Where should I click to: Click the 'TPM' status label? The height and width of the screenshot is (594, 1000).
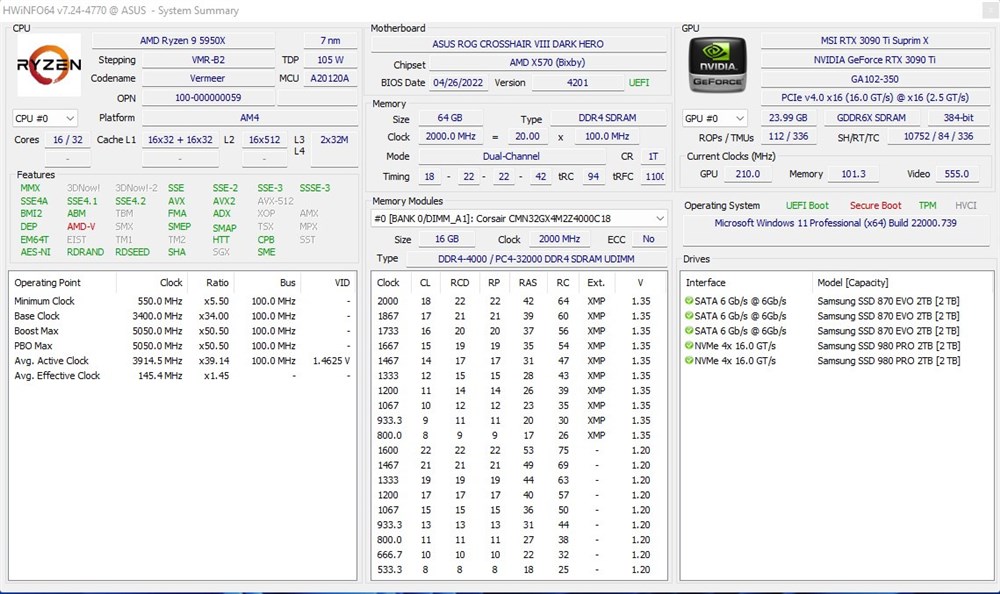coord(927,205)
